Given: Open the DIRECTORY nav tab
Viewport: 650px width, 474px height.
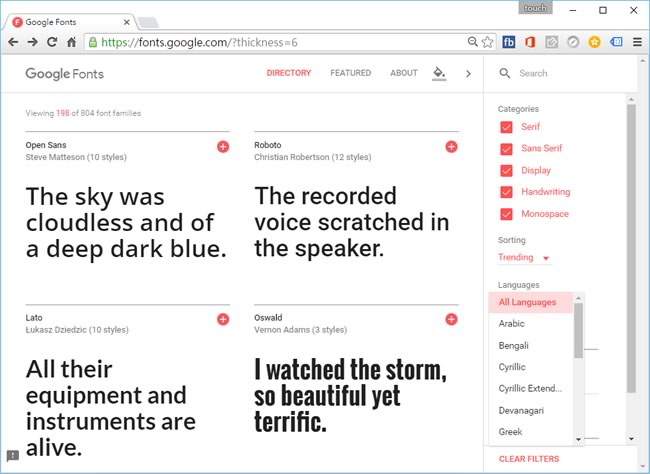Looking at the screenshot, I should click(x=289, y=73).
